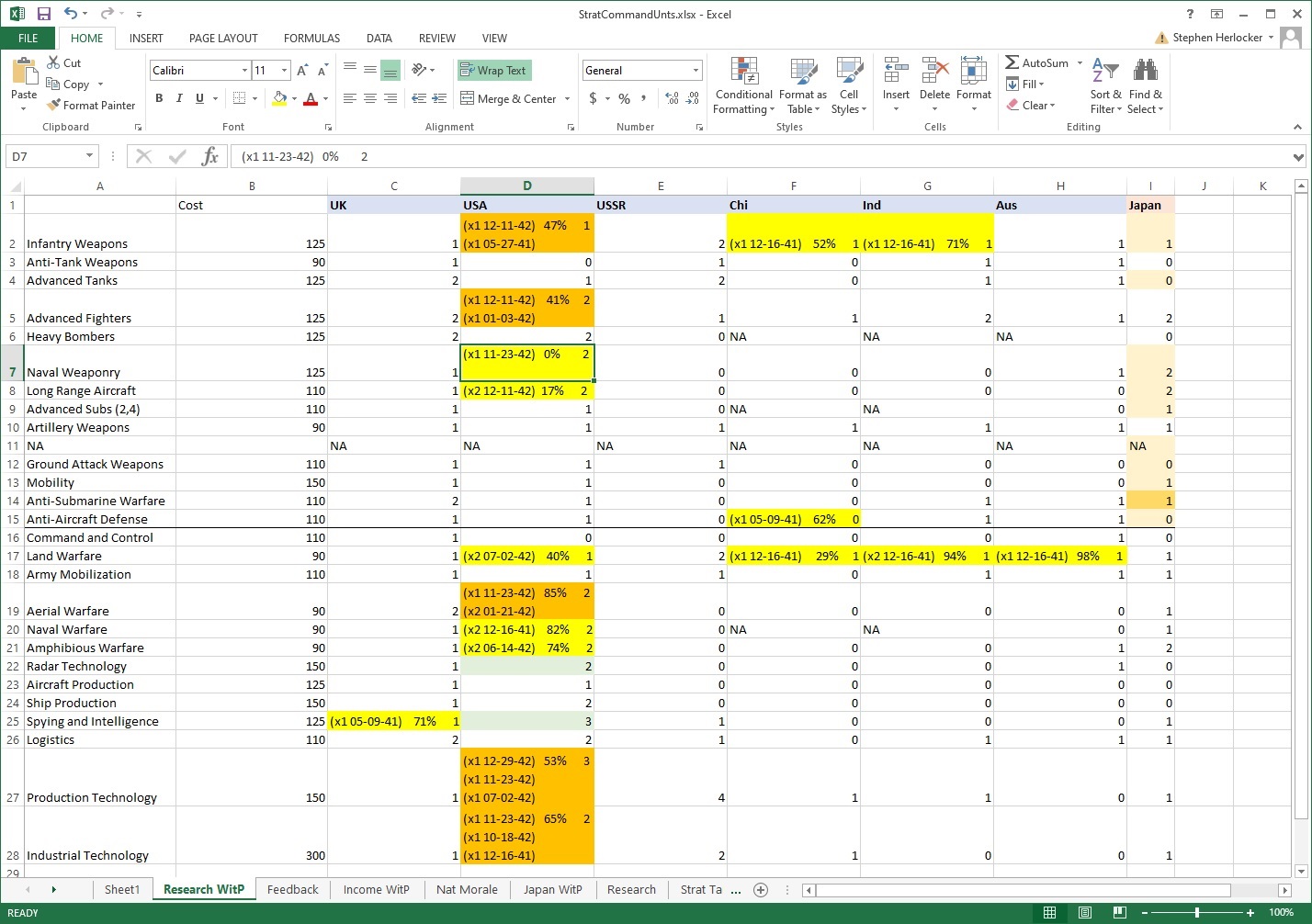Screen dimensions: 1312x924
Task: Toggle bottom vertical alignment
Action: (390, 70)
